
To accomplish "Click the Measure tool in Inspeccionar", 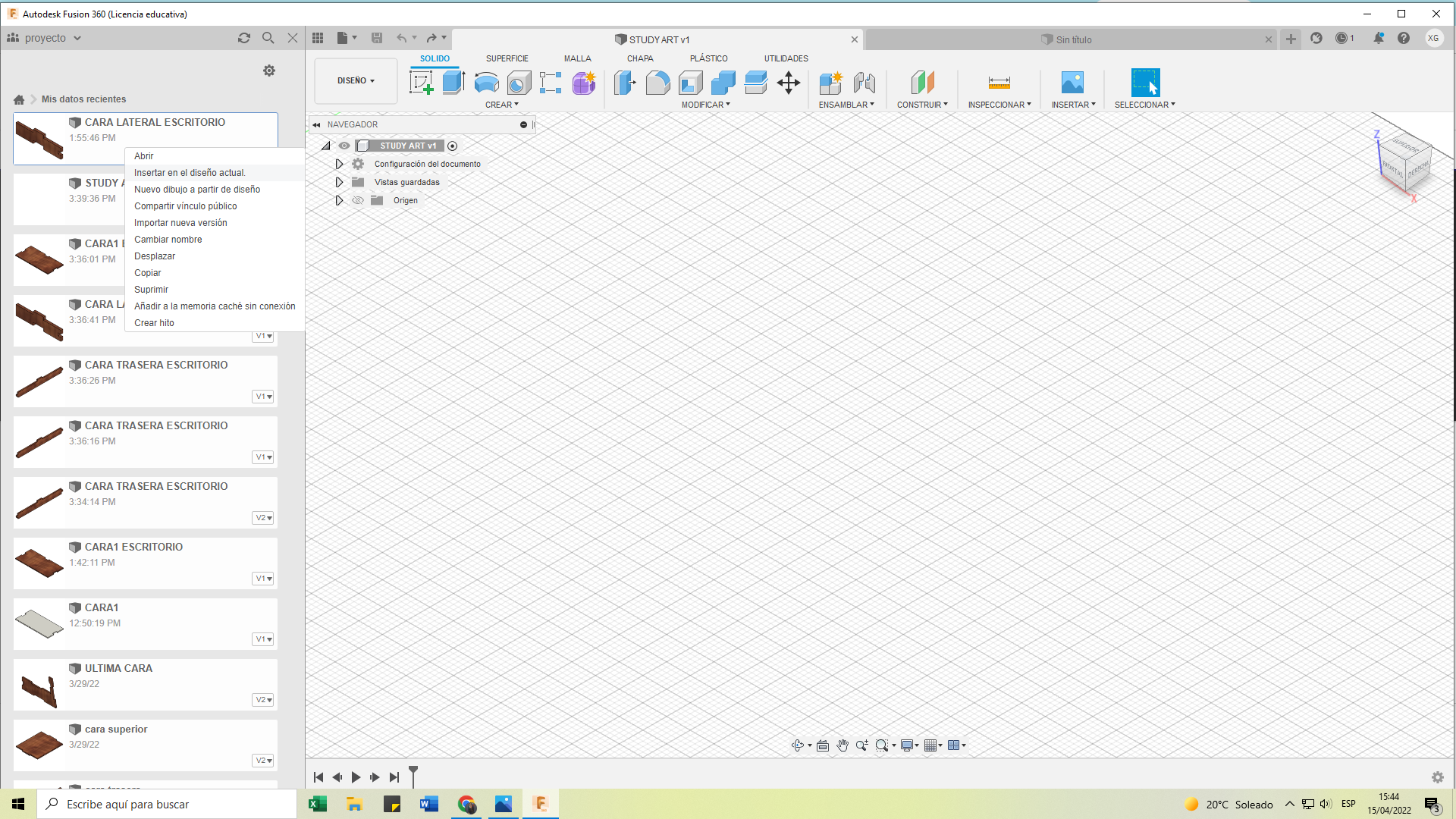I will 999,82.
